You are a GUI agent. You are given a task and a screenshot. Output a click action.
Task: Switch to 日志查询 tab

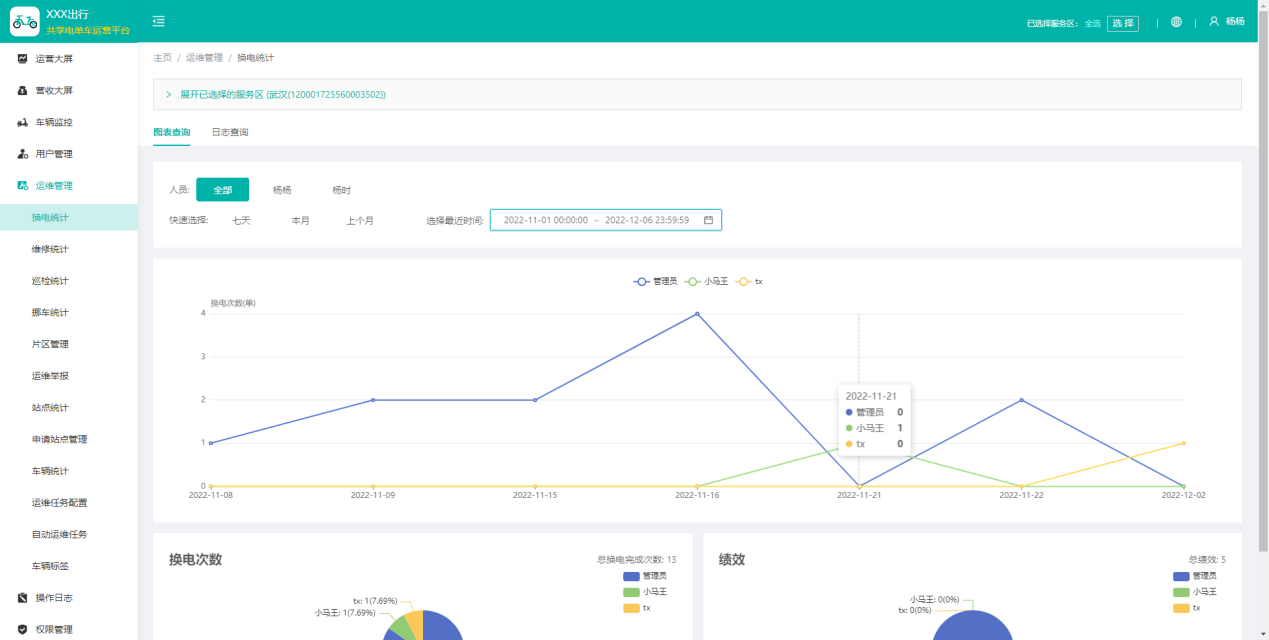230,132
